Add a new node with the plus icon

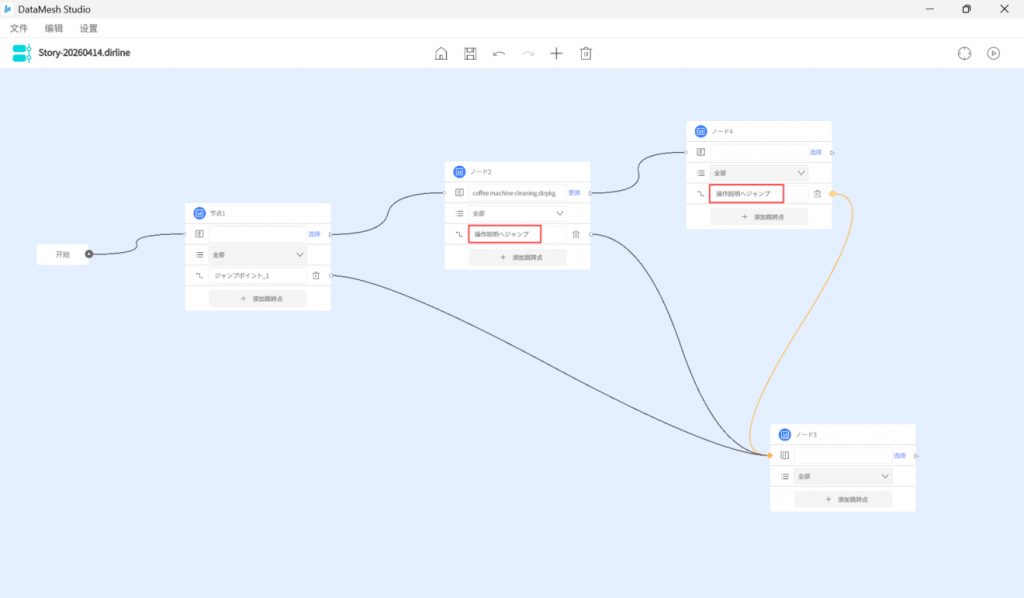557,53
